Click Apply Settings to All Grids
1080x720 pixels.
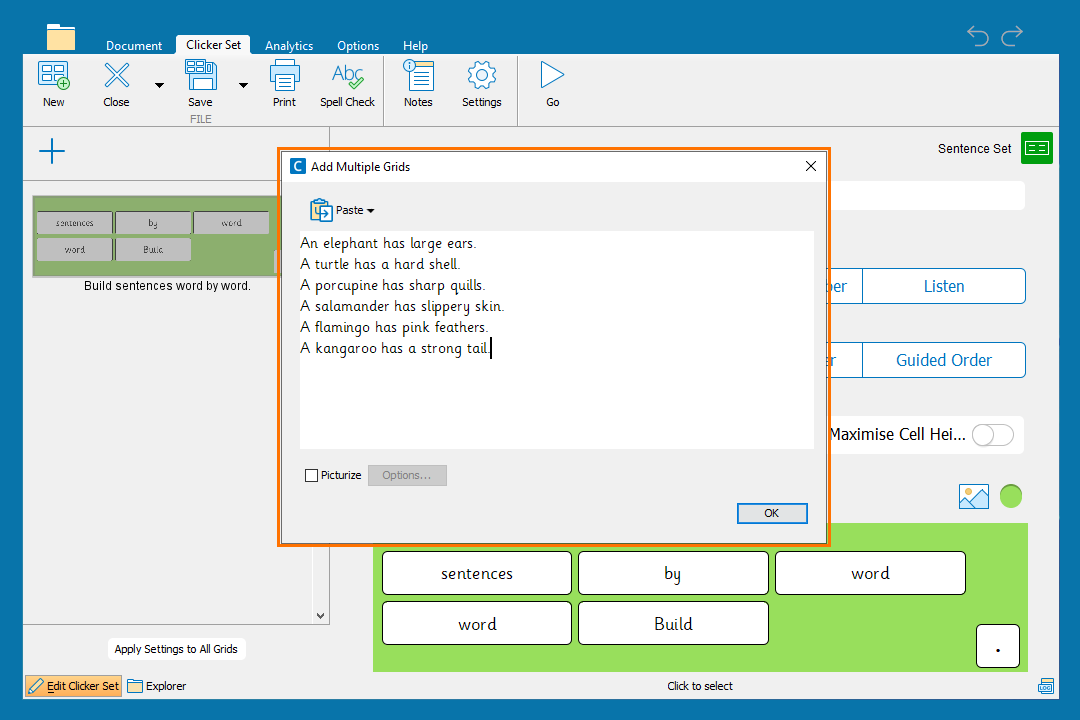coord(176,649)
